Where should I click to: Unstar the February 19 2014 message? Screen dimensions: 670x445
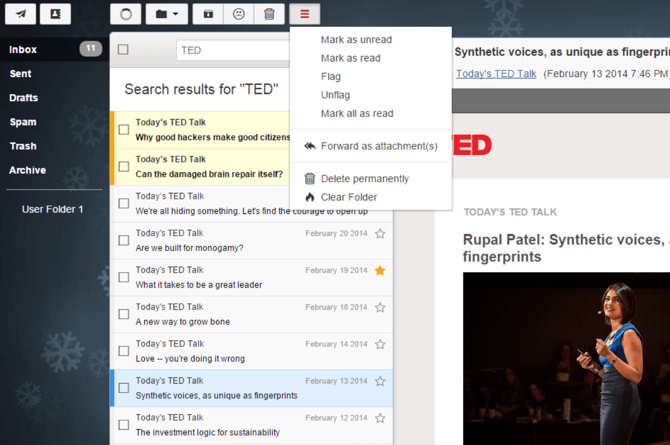click(x=380, y=270)
